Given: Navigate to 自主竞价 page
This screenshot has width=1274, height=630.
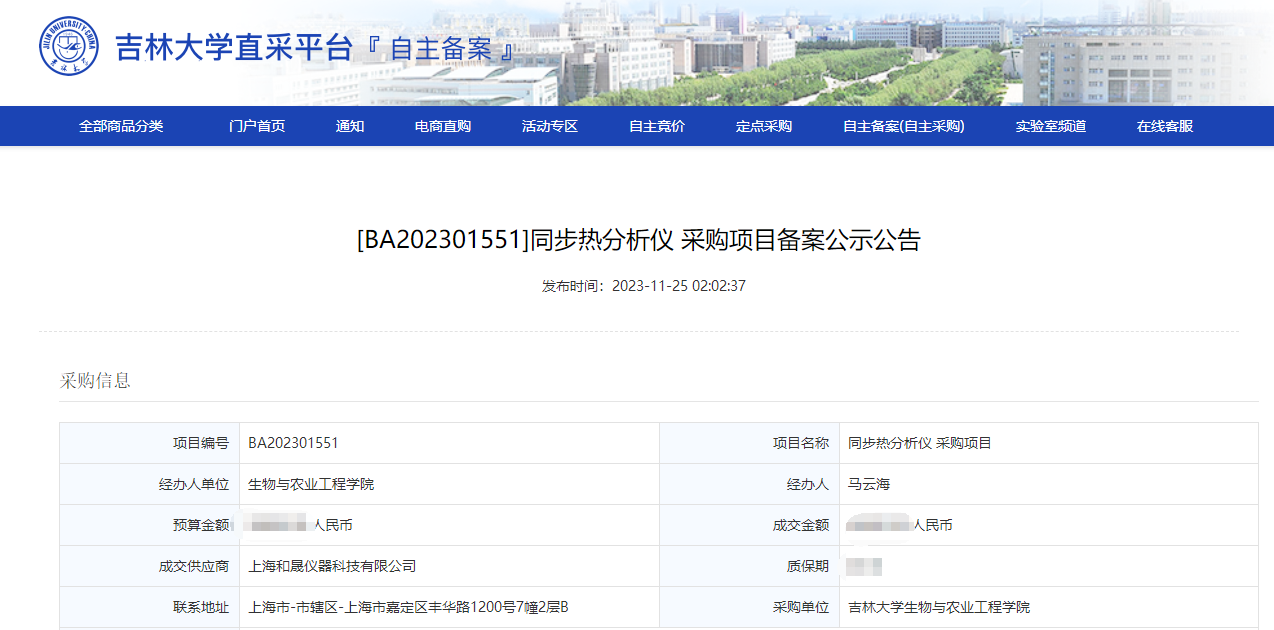Looking at the screenshot, I should coord(657,126).
